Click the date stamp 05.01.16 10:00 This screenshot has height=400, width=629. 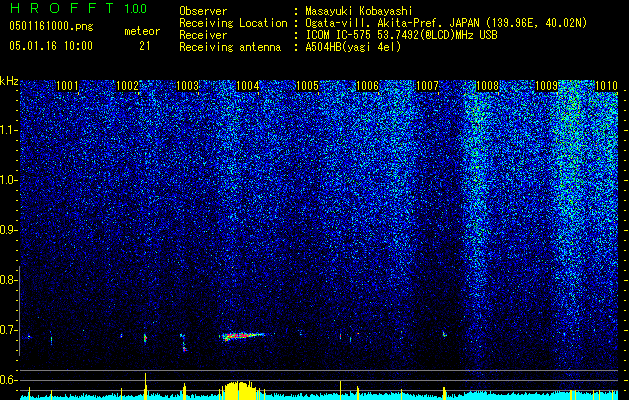51,46
